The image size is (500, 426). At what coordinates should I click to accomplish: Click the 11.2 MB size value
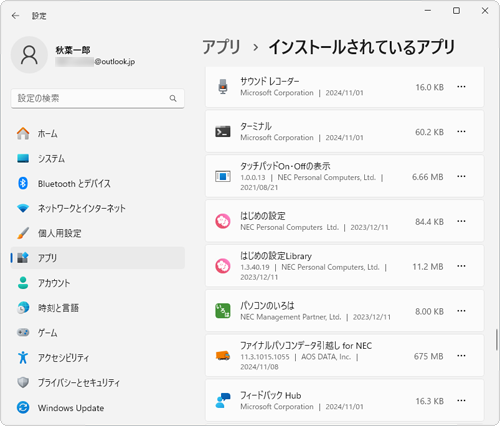[x=428, y=267]
